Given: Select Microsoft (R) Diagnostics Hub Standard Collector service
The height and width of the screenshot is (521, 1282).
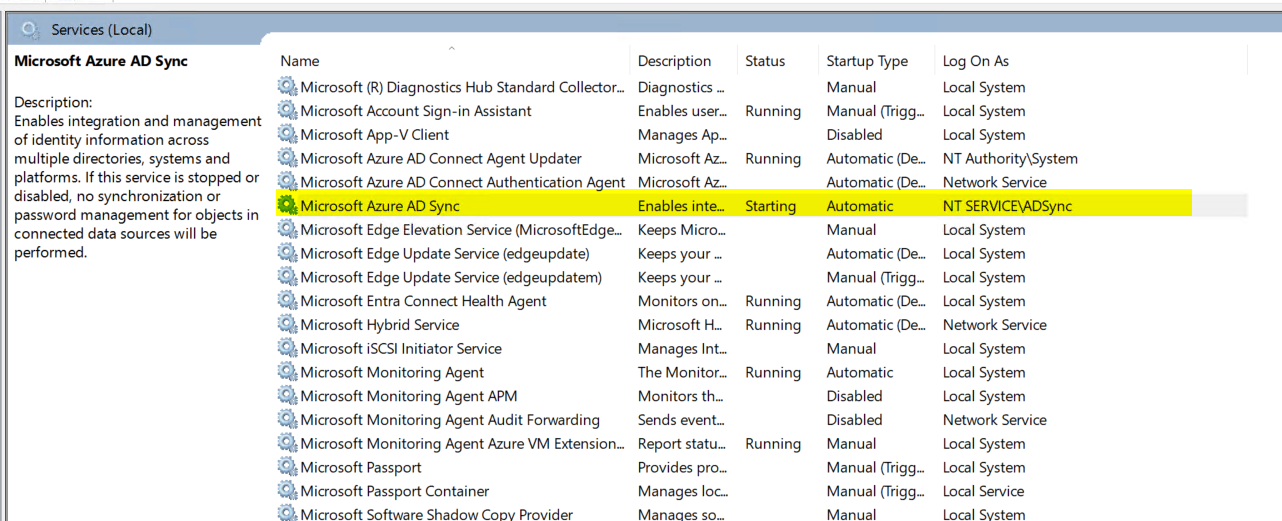Looking at the screenshot, I should coord(463,87).
